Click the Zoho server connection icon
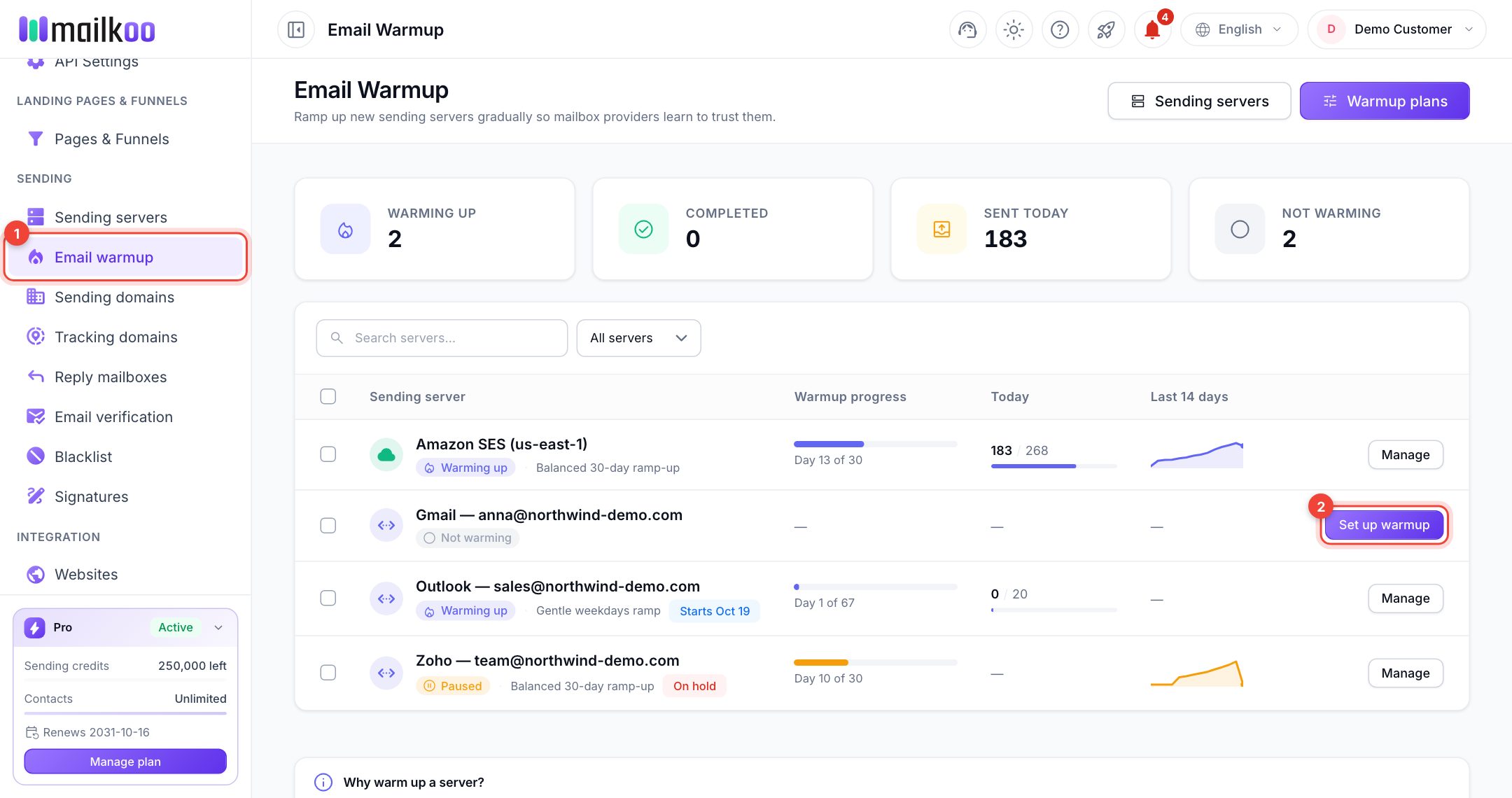The height and width of the screenshot is (798, 1512). tap(386, 673)
